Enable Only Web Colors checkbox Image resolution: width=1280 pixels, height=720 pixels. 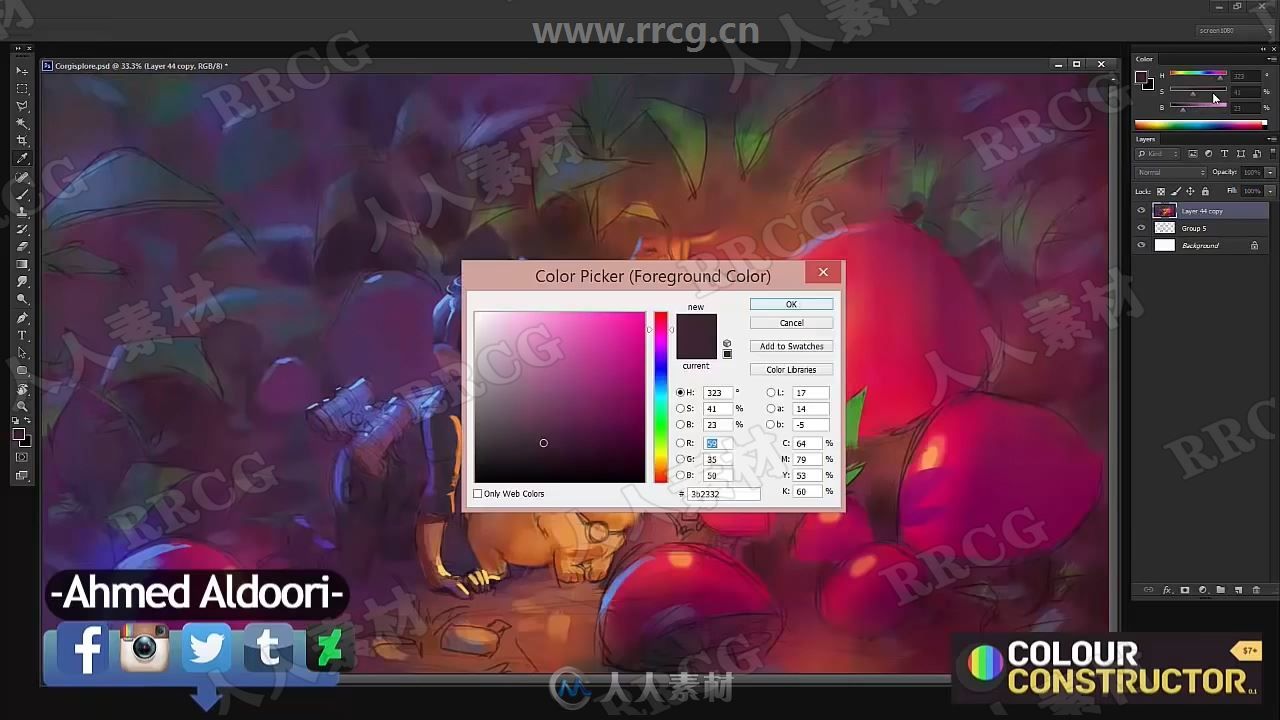(x=478, y=494)
